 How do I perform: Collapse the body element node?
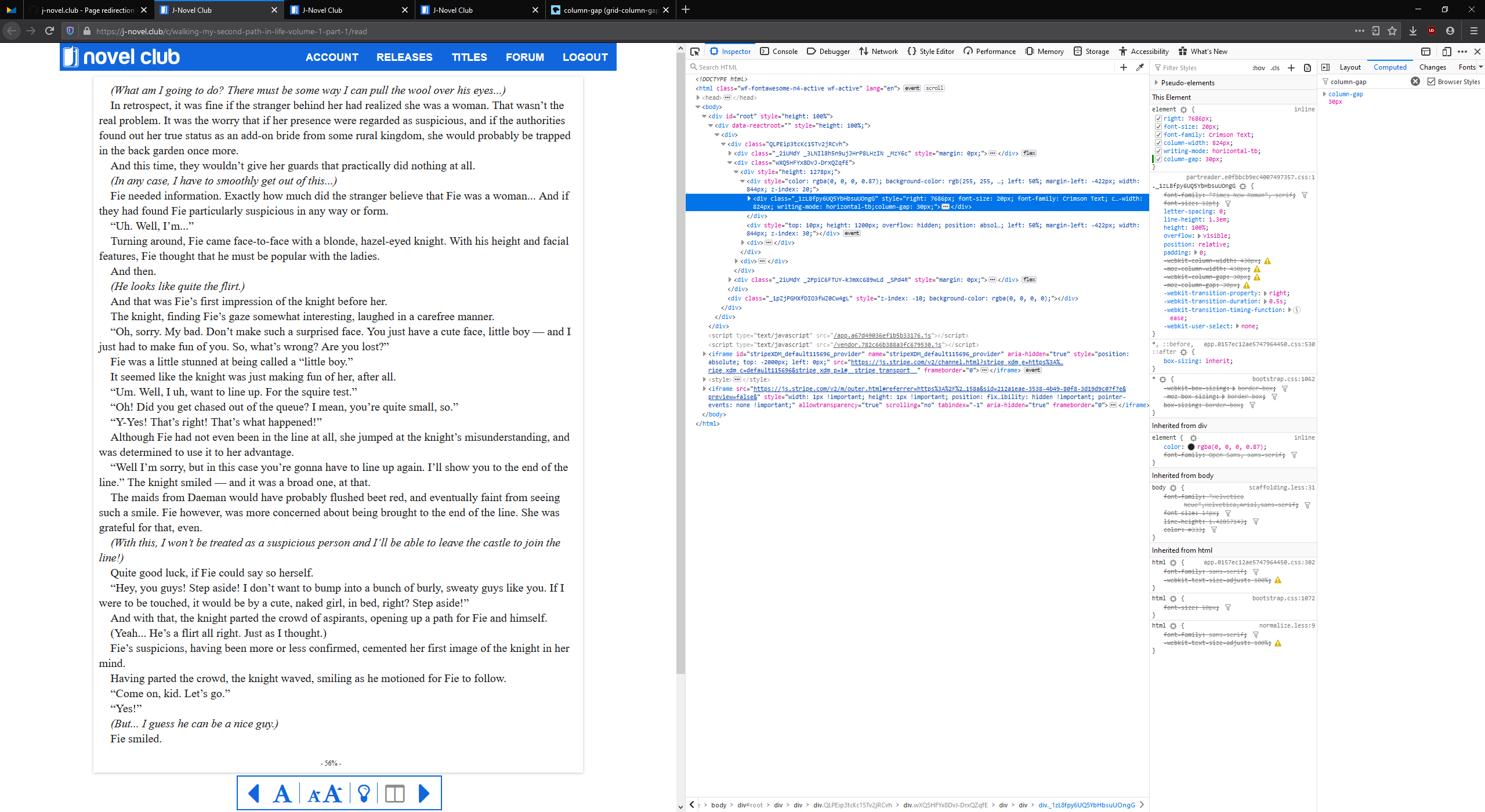(x=698, y=107)
